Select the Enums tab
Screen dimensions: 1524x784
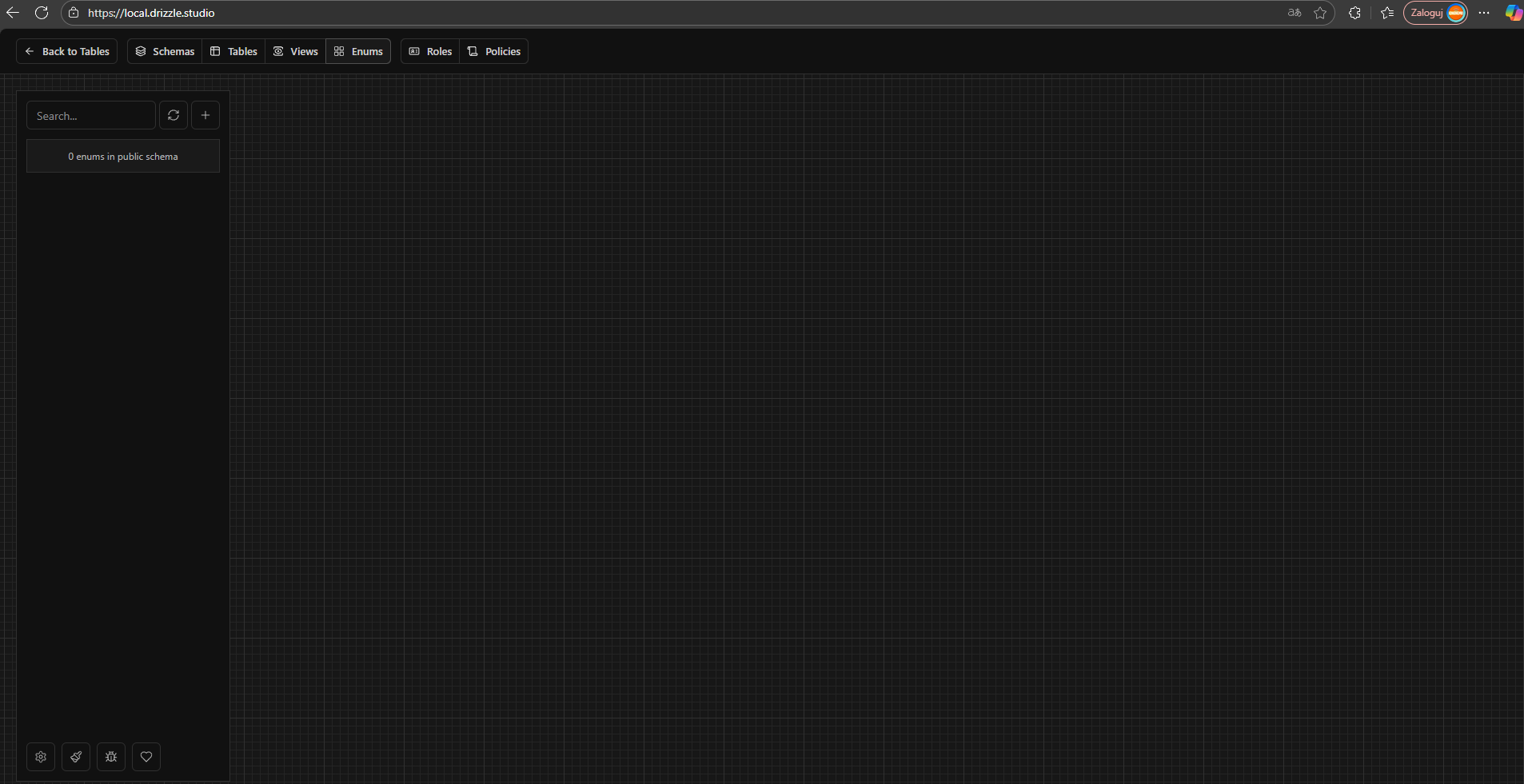358,51
